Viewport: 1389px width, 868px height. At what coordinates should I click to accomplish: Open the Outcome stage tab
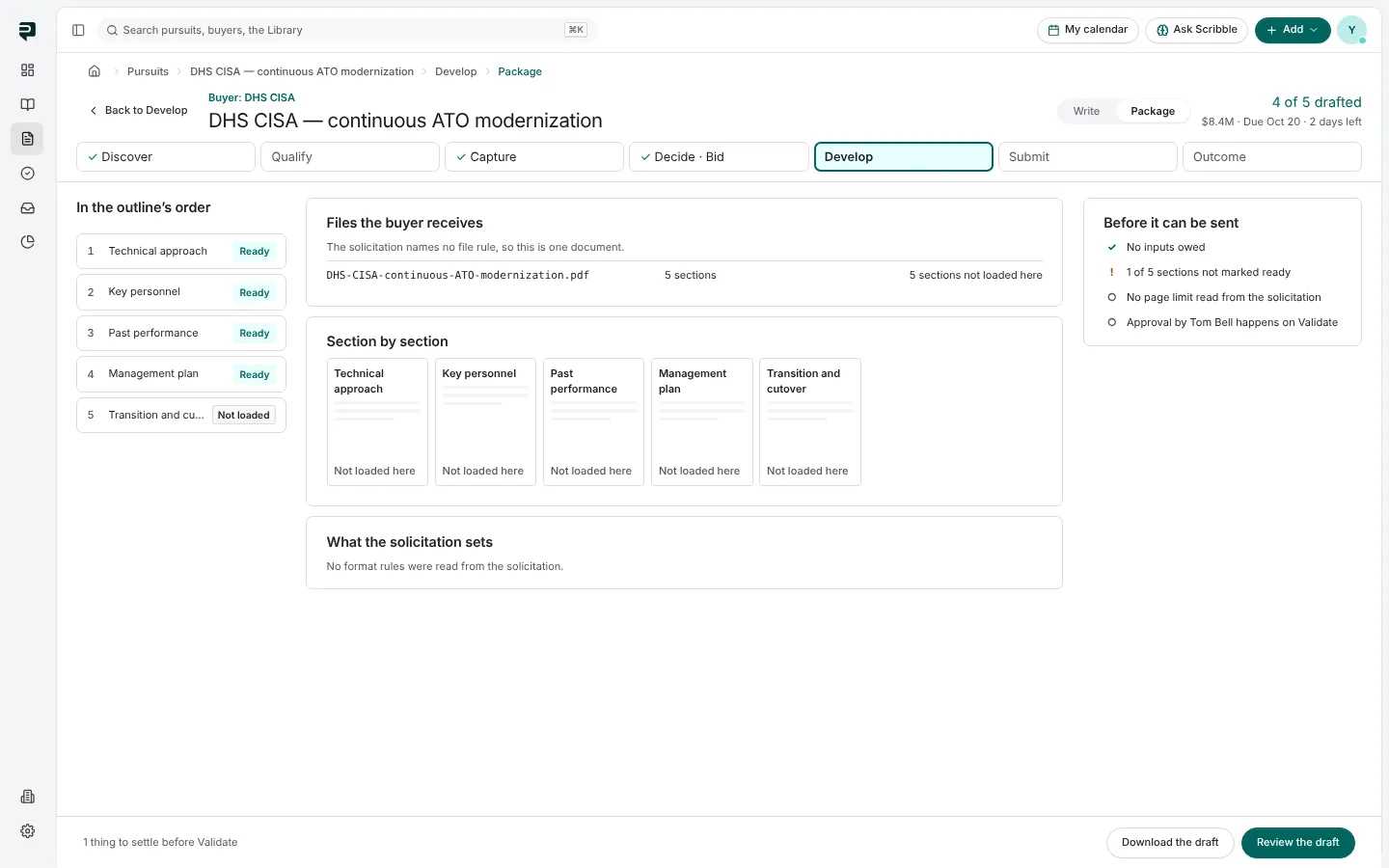[1272, 157]
